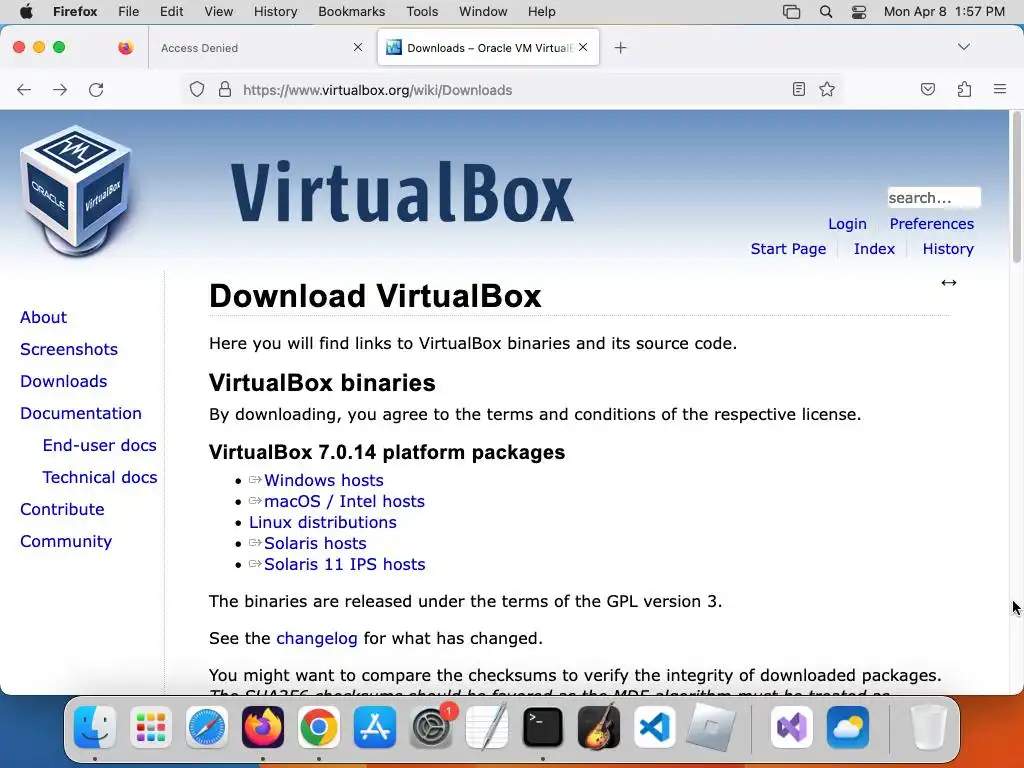Click the macOS / Intel hosts link

tap(344, 501)
